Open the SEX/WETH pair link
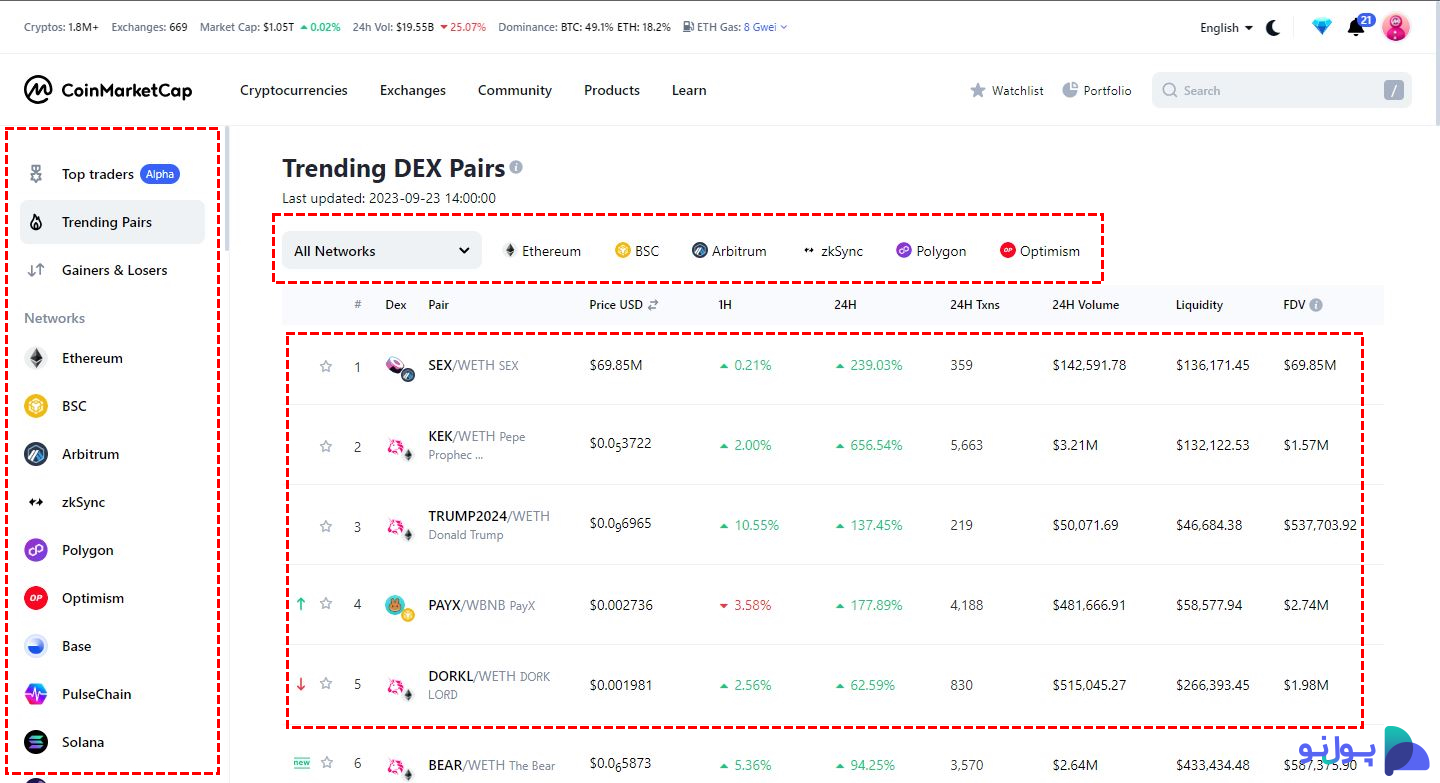This screenshot has height=783, width=1440. [x=473, y=365]
